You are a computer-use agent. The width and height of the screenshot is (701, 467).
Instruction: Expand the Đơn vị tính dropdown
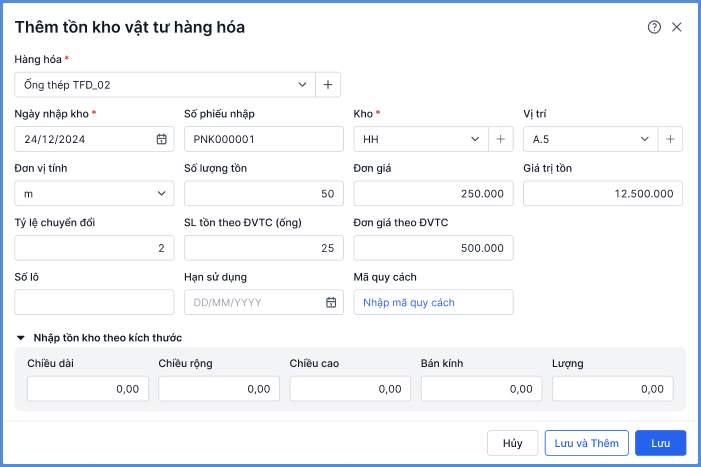click(162, 193)
